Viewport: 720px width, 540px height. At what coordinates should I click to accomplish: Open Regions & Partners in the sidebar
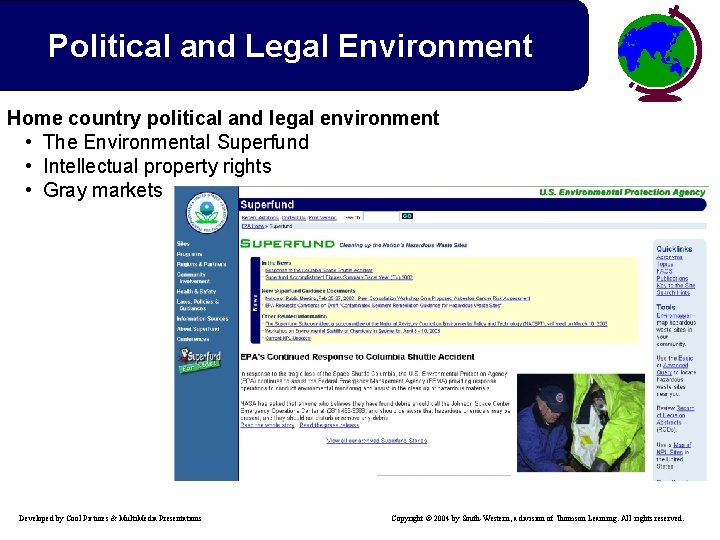click(x=201, y=264)
